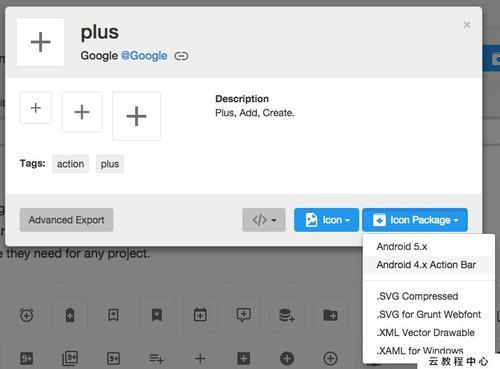Select the largest plus preview thumbnail
Image resolution: width=500 pixels, height=369 pixels.
[x=137, y=116]
